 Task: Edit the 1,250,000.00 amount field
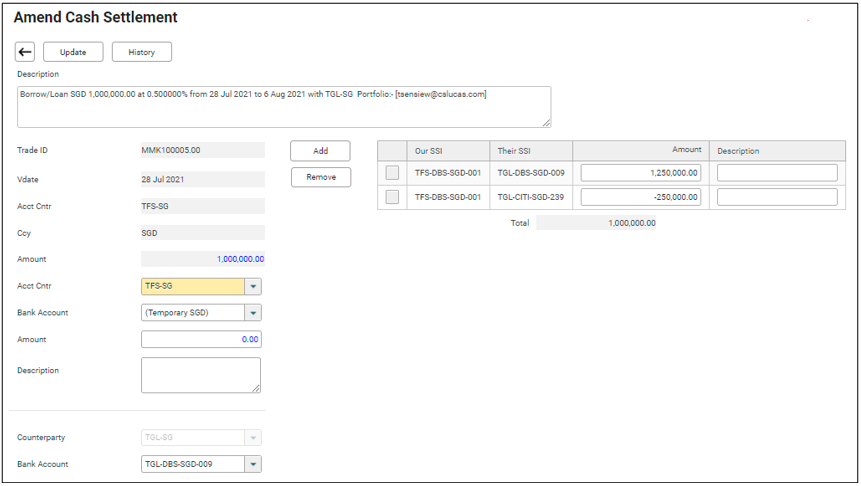640,173
